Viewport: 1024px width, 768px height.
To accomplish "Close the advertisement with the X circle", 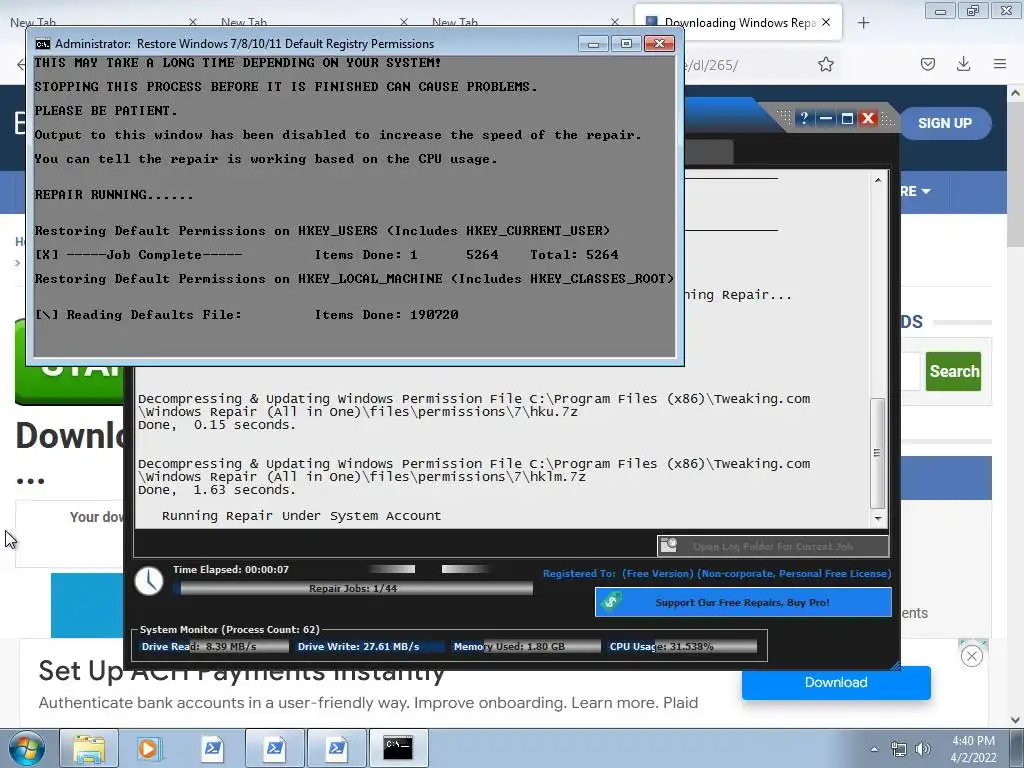I will (x=972, y=656).
